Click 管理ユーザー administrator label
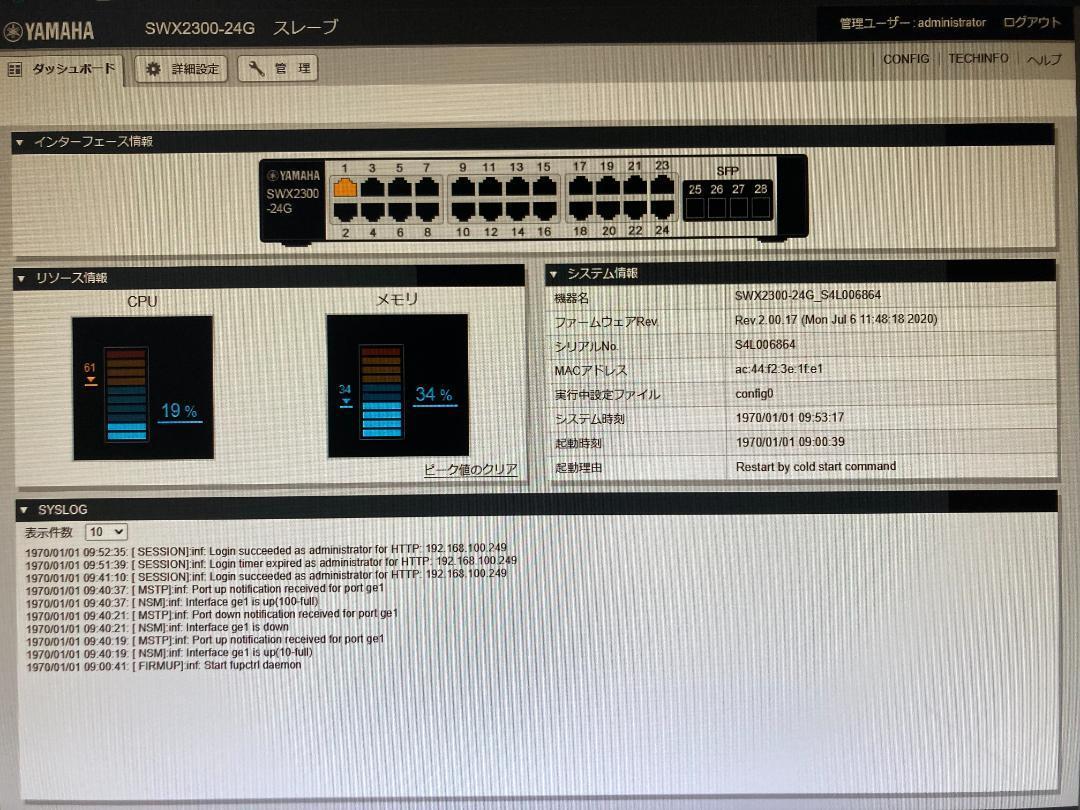The width and height of the screenshot is (1080, 810). [x=913, y=23]
